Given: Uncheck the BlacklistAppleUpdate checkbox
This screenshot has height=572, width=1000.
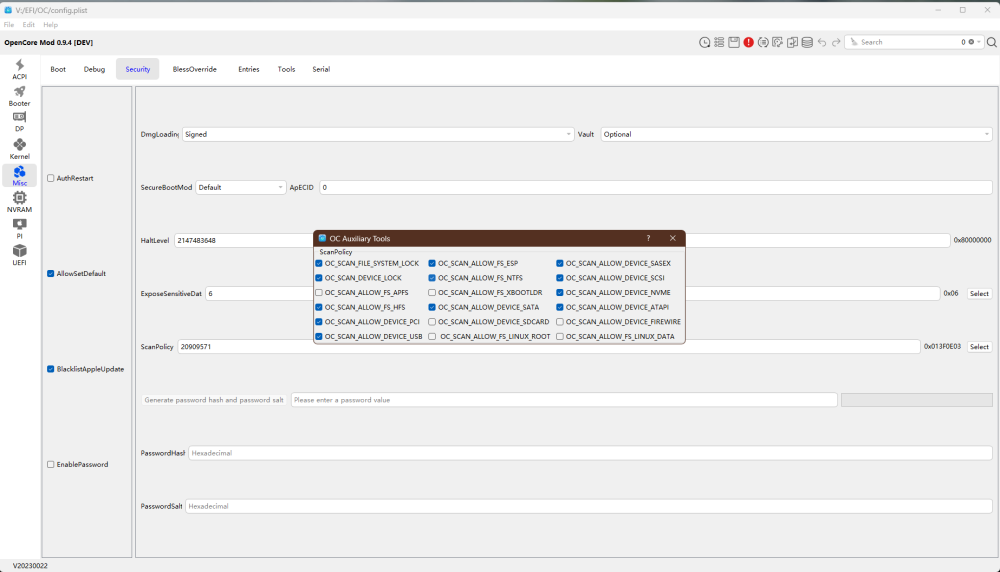Looking at the screenshot, I should point(50,369).
